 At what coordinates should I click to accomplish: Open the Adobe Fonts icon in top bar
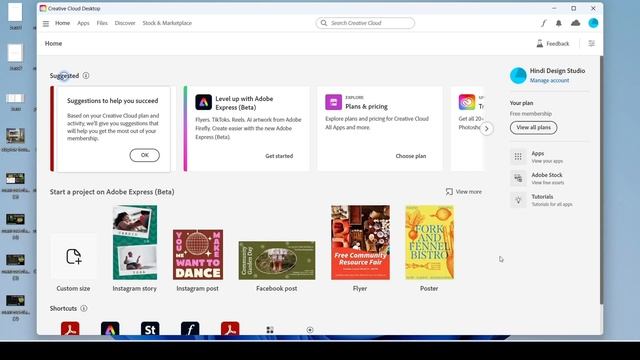pyautogui.click(x=543, y=23)
